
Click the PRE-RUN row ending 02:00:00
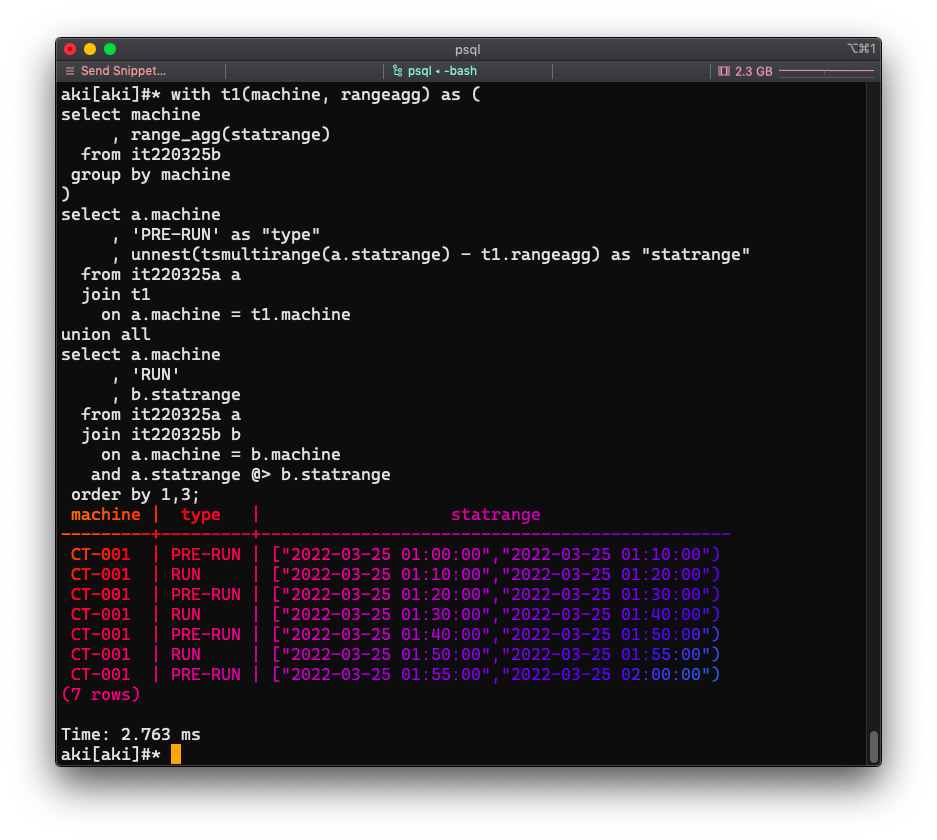point(395,675)
